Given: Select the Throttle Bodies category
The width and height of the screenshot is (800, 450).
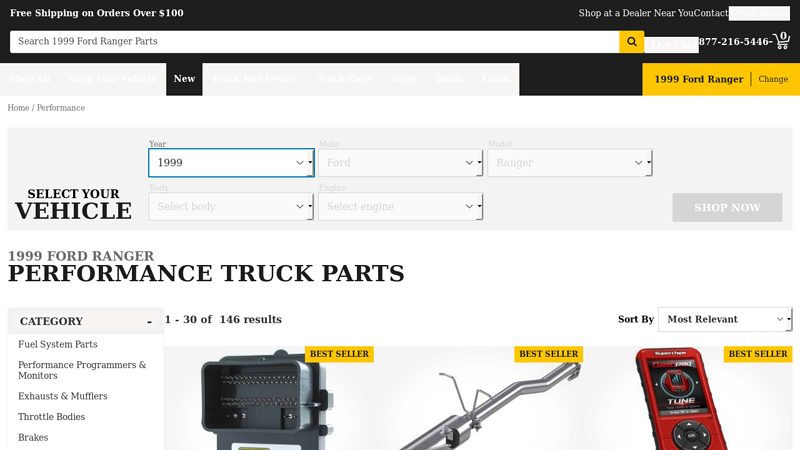Looking at the screenshot, I should pos(52,417).
